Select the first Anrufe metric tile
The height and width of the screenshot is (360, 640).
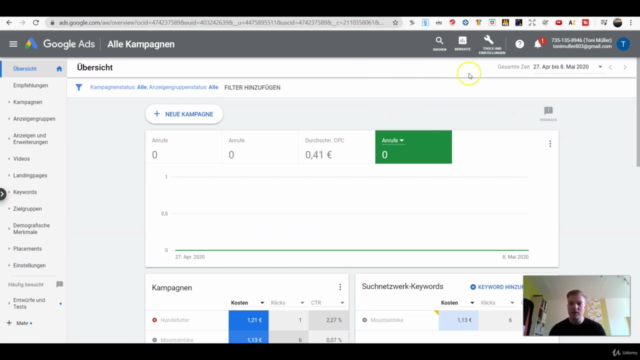[184, 147]
